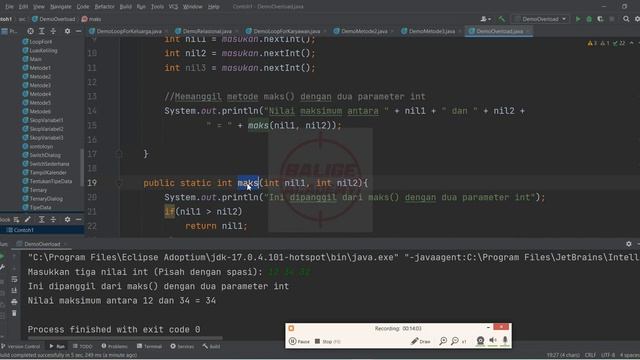Run with coverage icon in toolbar
Image resolution: width=640 pixels, height=360 pixels.
click(600, 19)
